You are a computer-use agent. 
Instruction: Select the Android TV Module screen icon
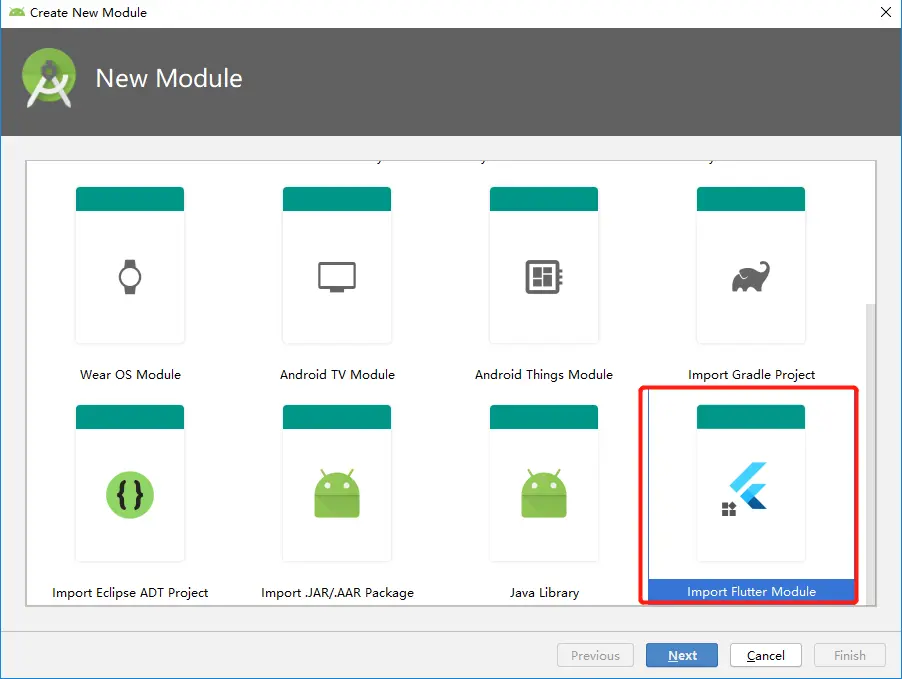(x=337, y=277)
